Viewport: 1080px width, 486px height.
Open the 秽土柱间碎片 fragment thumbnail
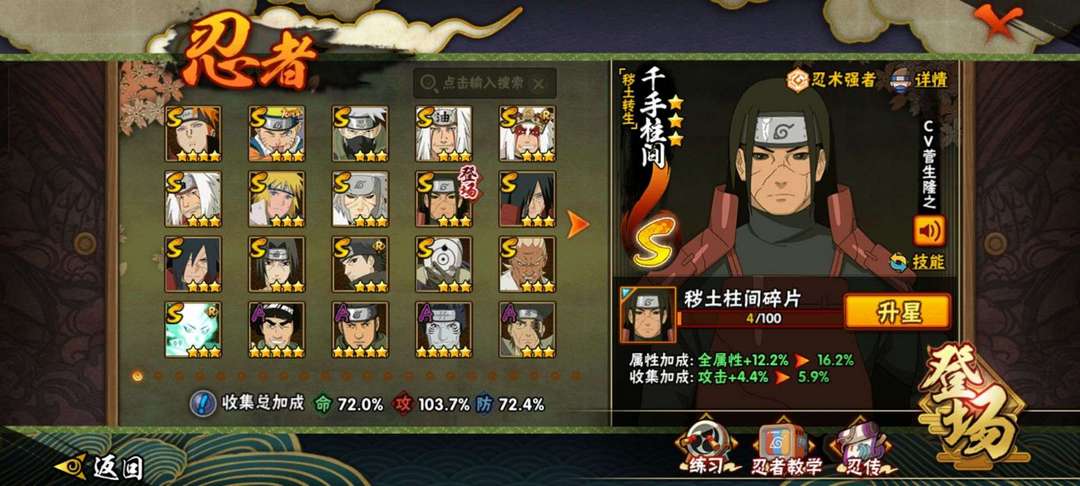click(647, 315)
